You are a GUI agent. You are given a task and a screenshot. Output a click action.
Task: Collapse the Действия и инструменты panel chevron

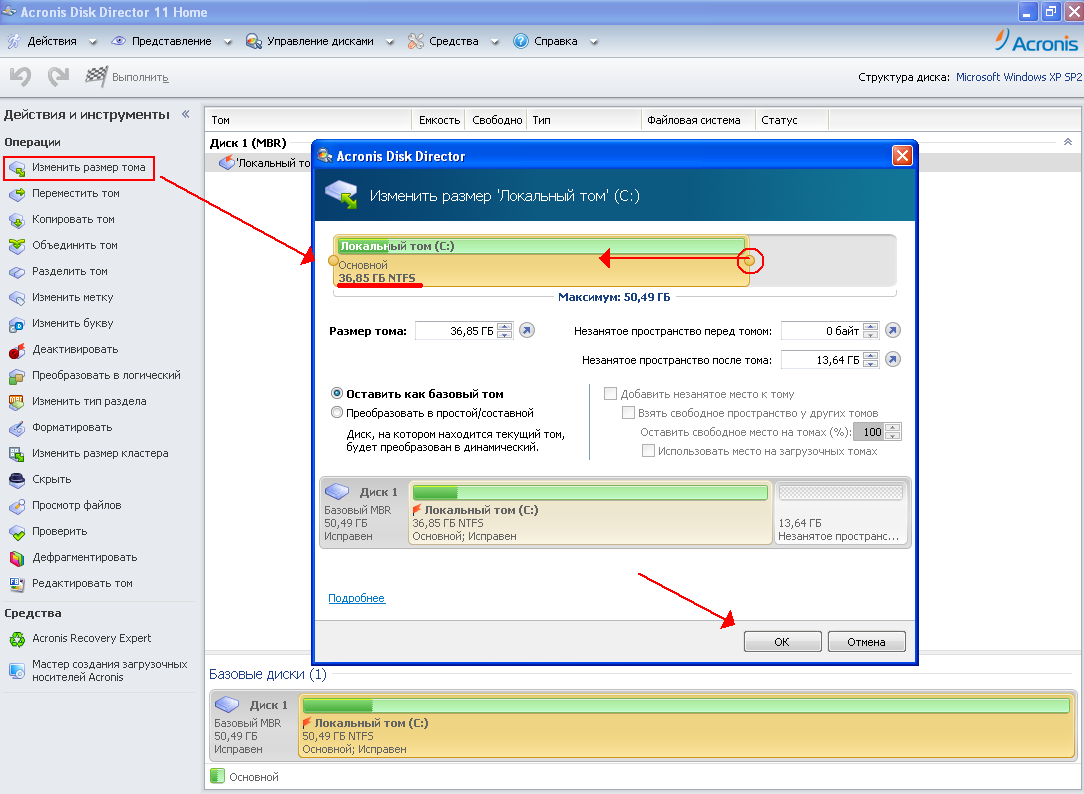(185, 114)
